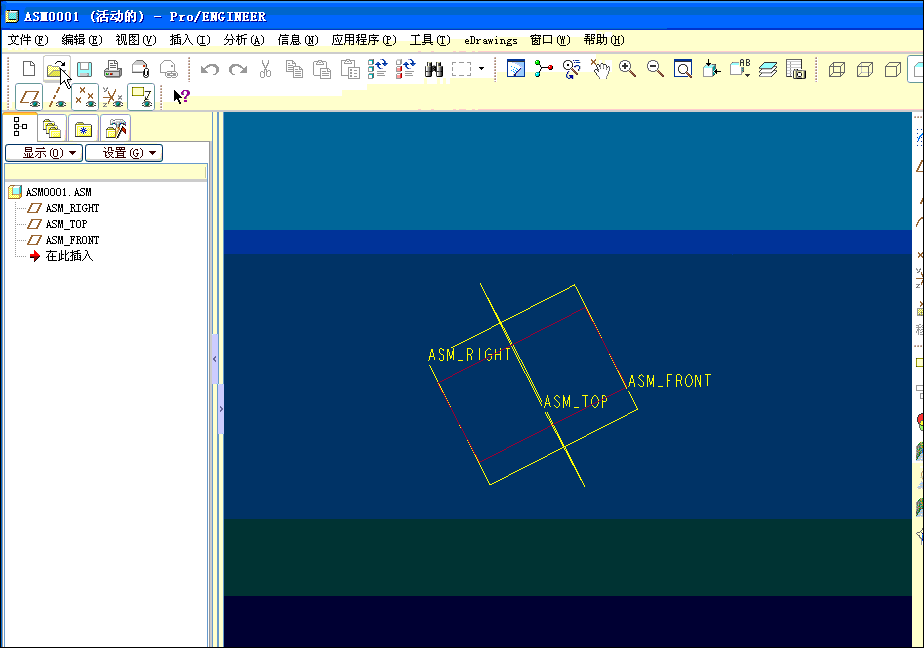Open the Layers icon
Viewport: 924px width, 648px height.
[768, 70]
